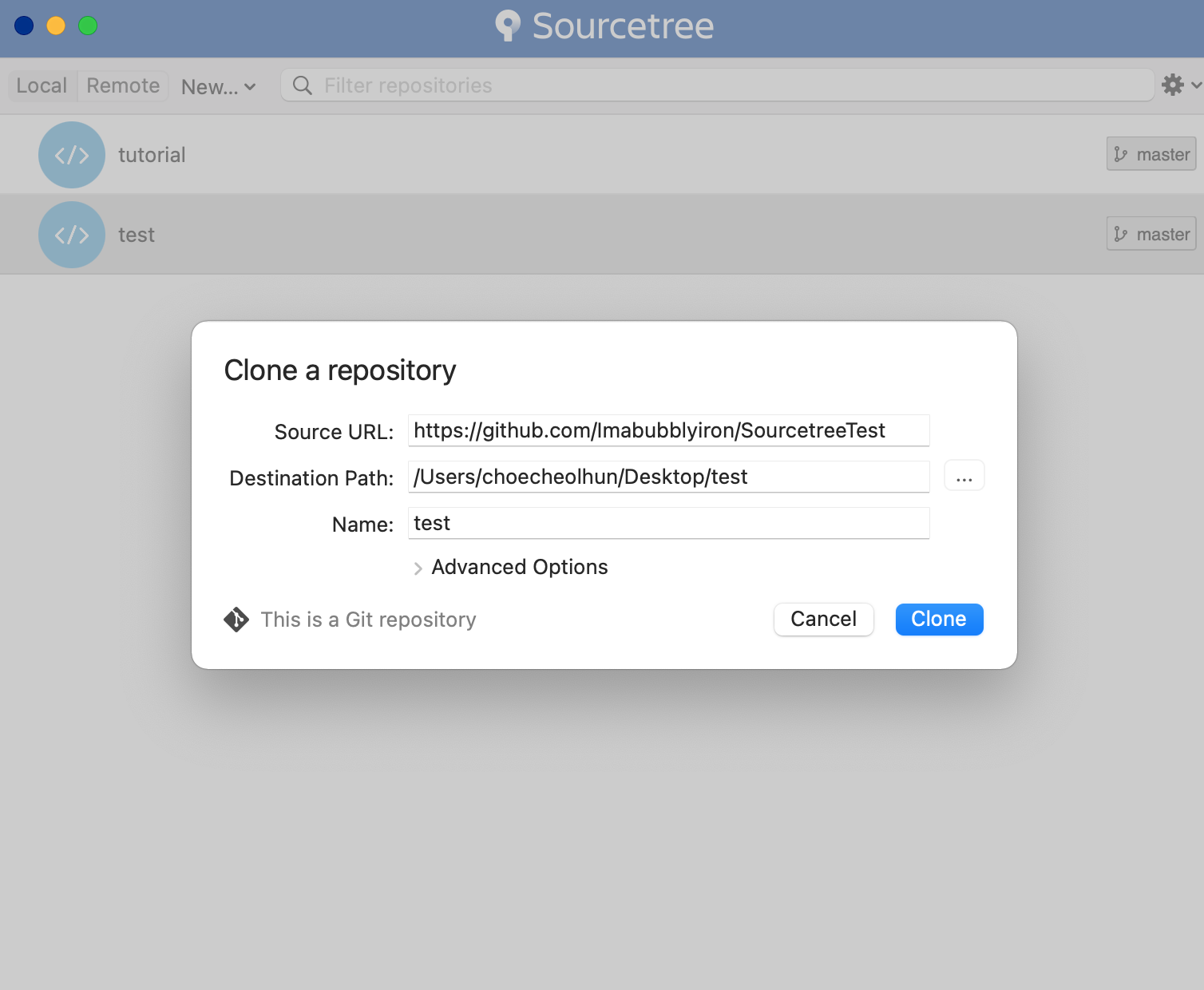This screenshot has width=1204, height=990.
Task: Click master branch button for tutorial
Action: coord(1151,154)
